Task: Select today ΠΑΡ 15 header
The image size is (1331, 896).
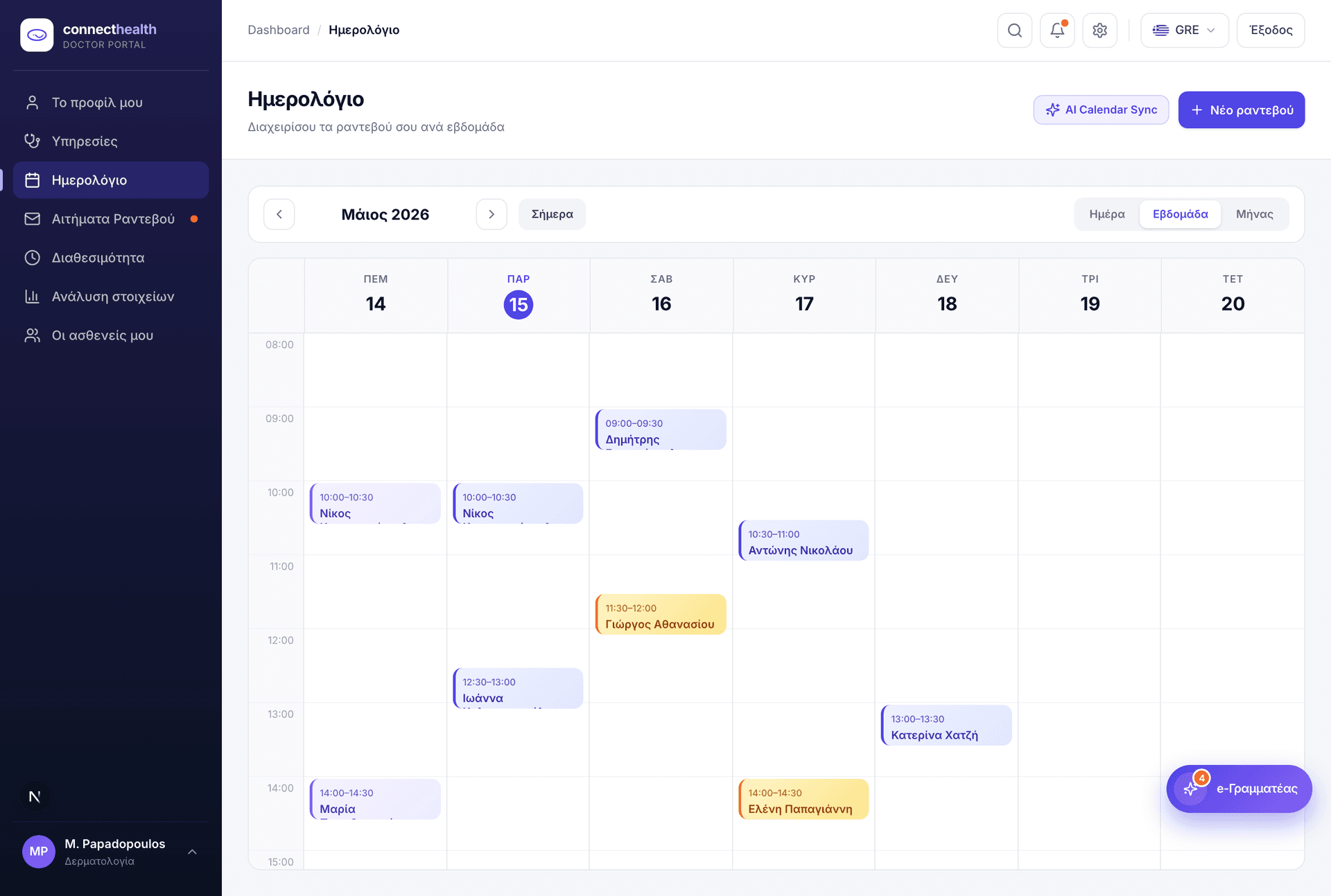Action: point(519,296)
